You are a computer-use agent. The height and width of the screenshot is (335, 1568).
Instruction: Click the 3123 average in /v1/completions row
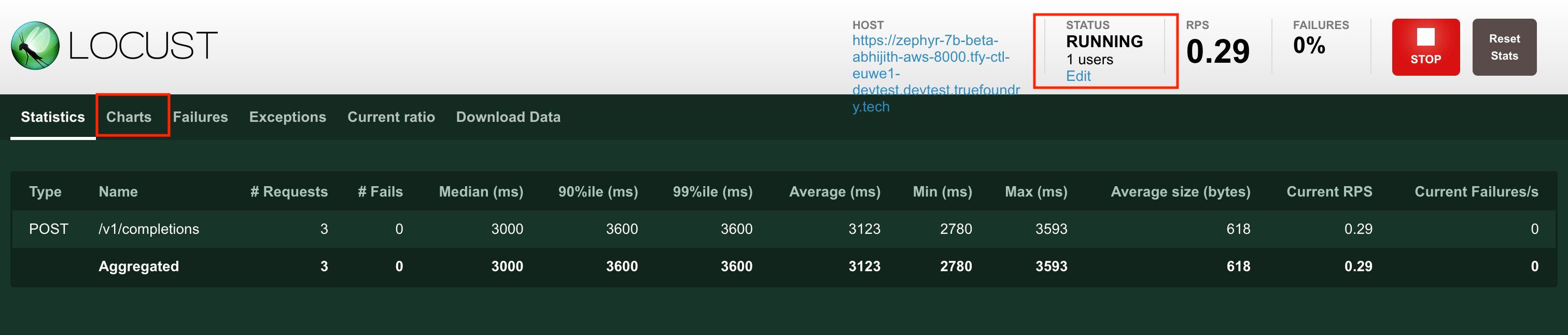[864, 229]
